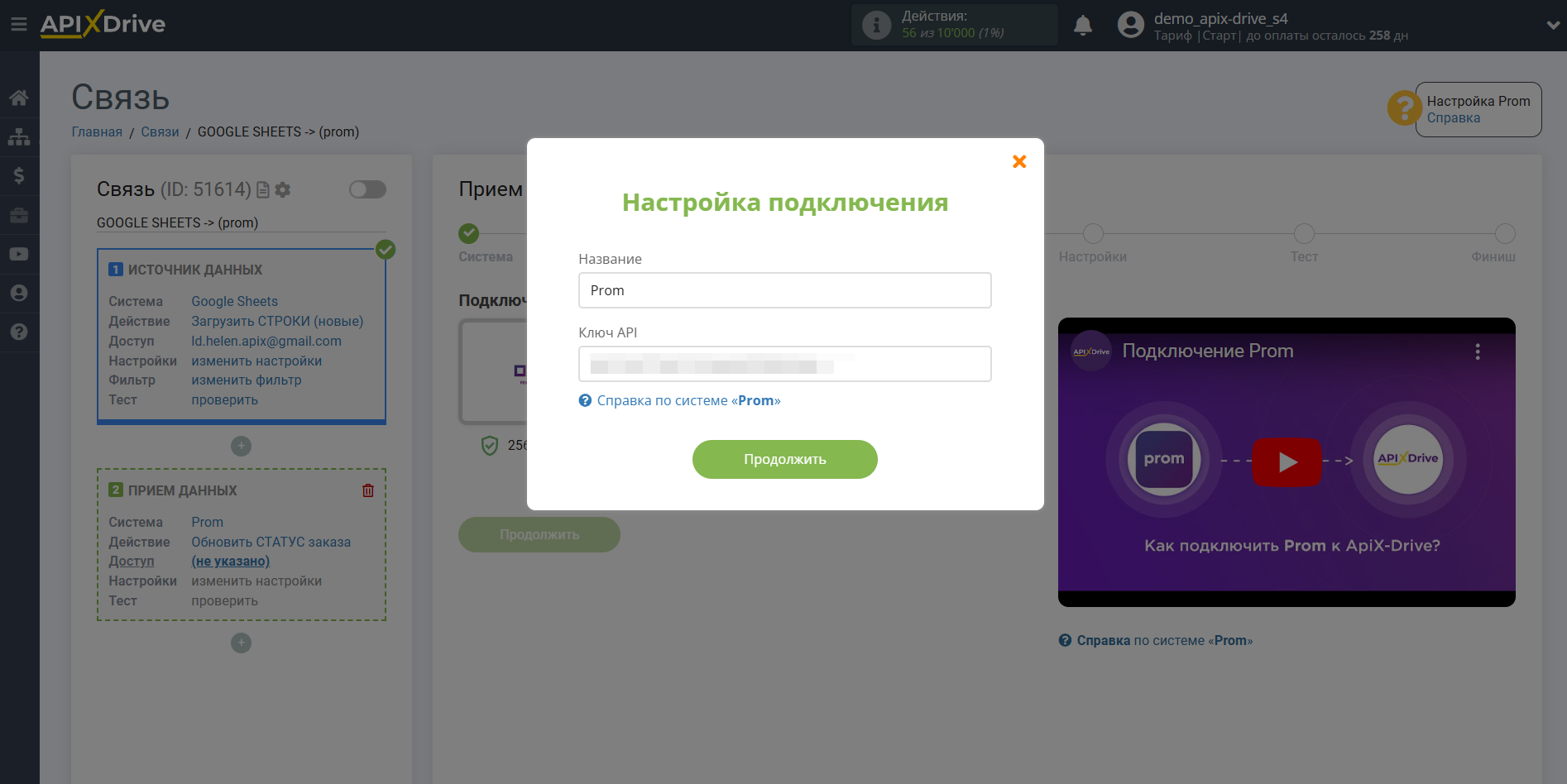Screen dimensions: 1567x784
Task: Toggle the connection enable switch
Action: coord(367,189)
